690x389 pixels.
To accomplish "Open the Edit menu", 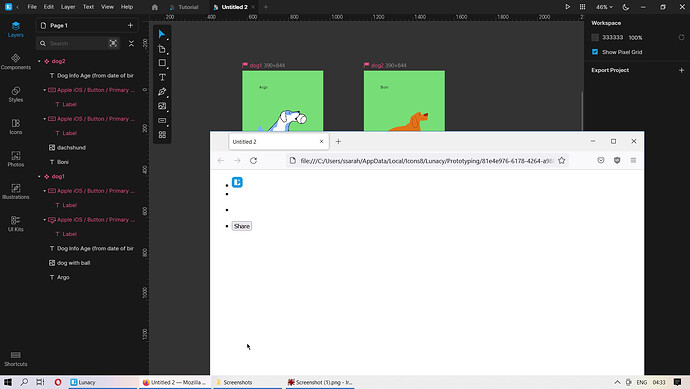I will click(x=48, y=7).
